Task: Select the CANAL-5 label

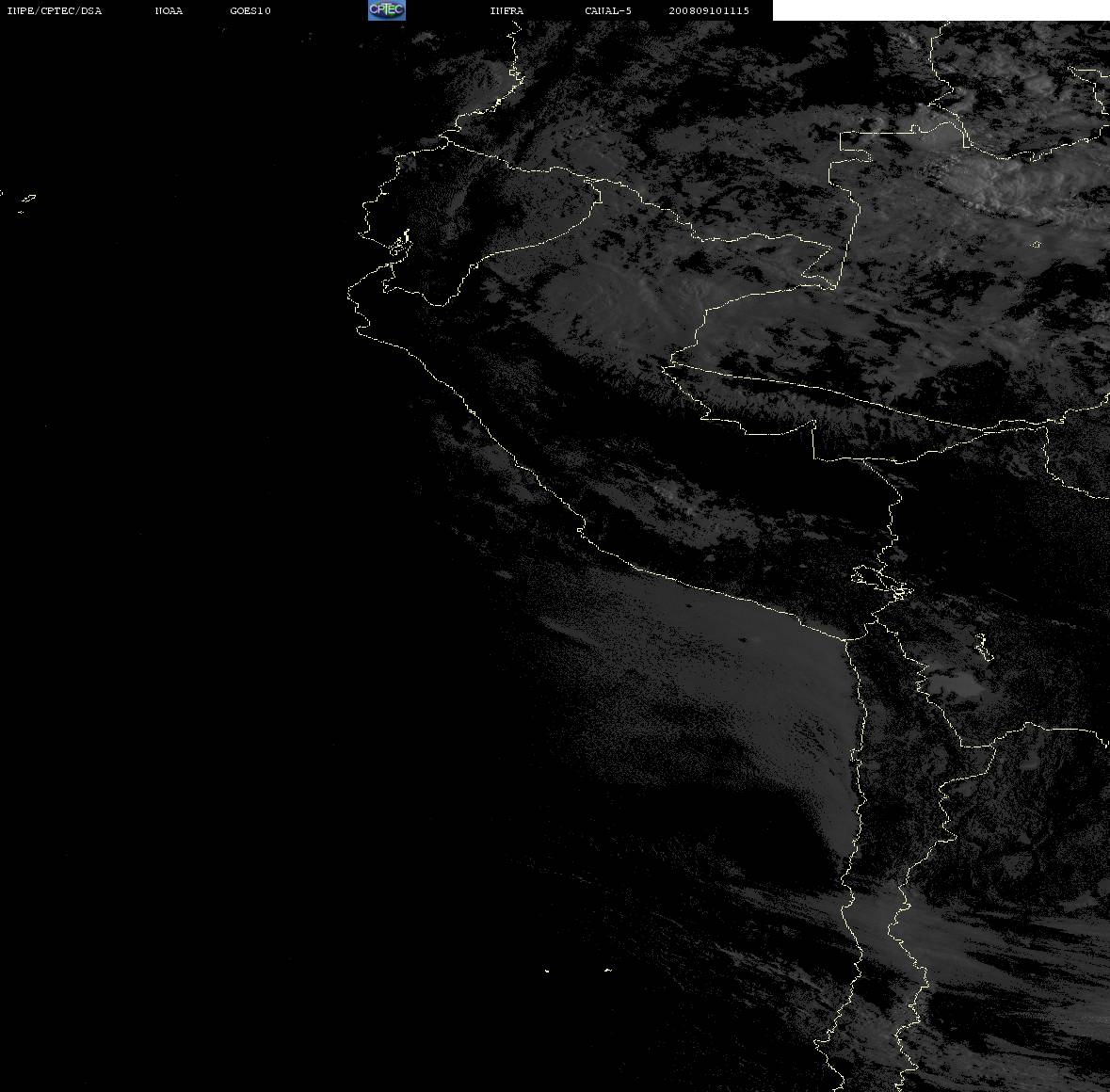Action: [x=608, y=10]
